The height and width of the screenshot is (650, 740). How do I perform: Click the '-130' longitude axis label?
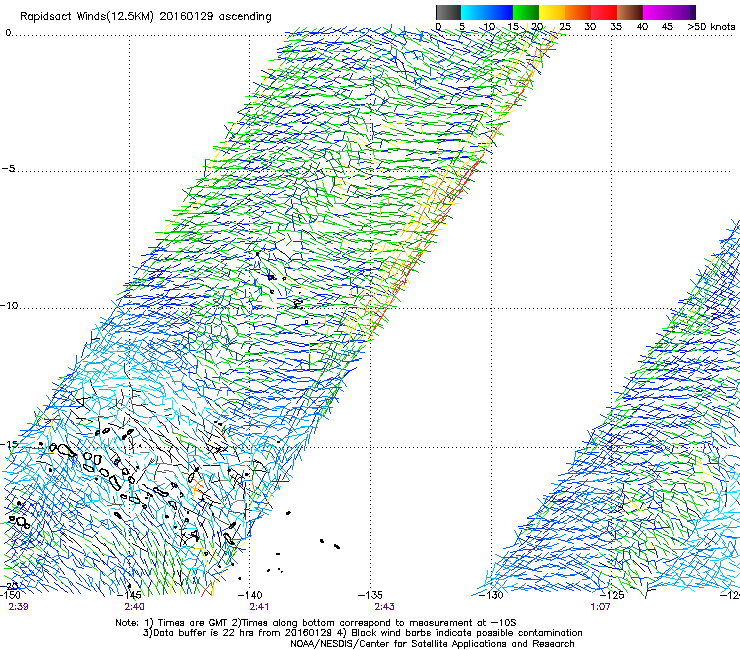point(491,595)
